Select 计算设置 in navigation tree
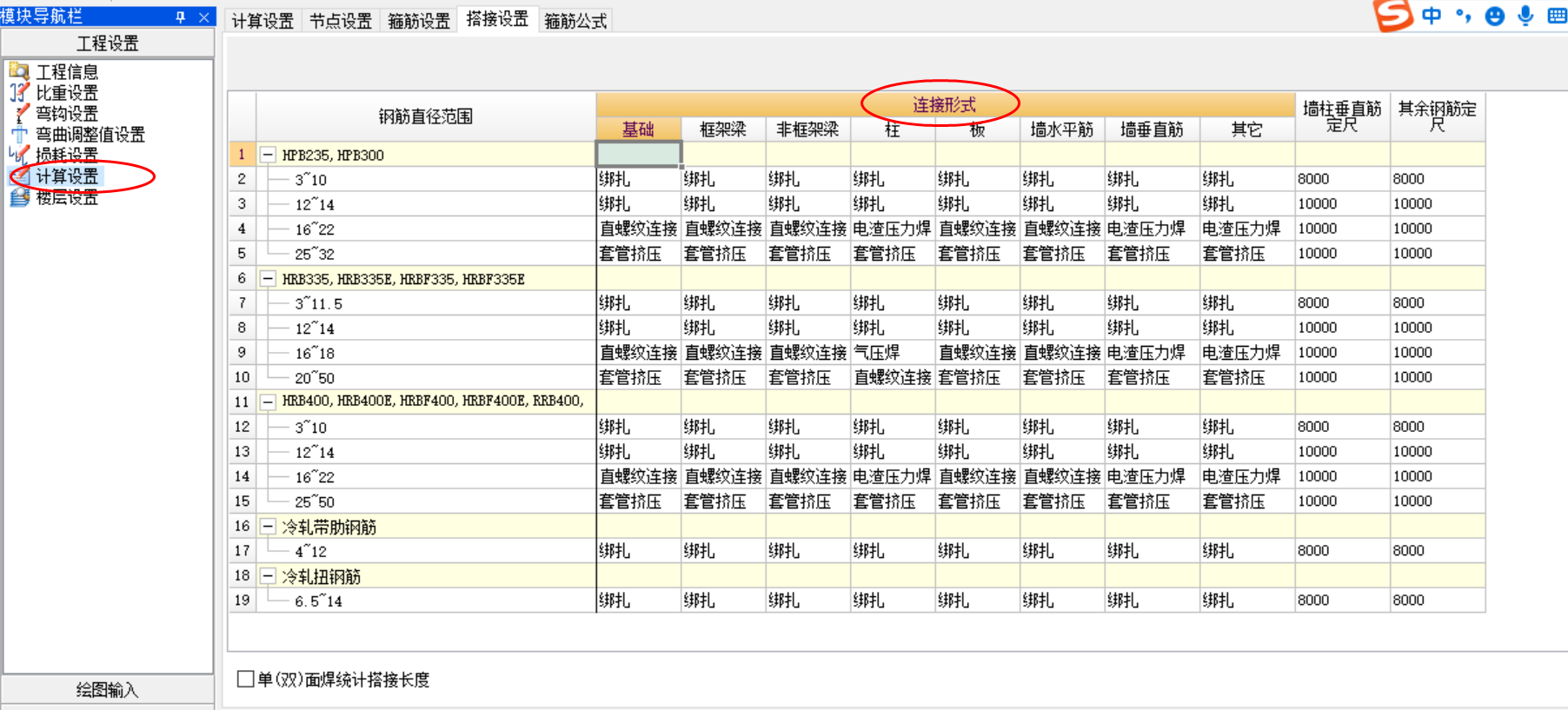Image resolution: width=1568 pixels, height=710 pixels. point(67,176)
